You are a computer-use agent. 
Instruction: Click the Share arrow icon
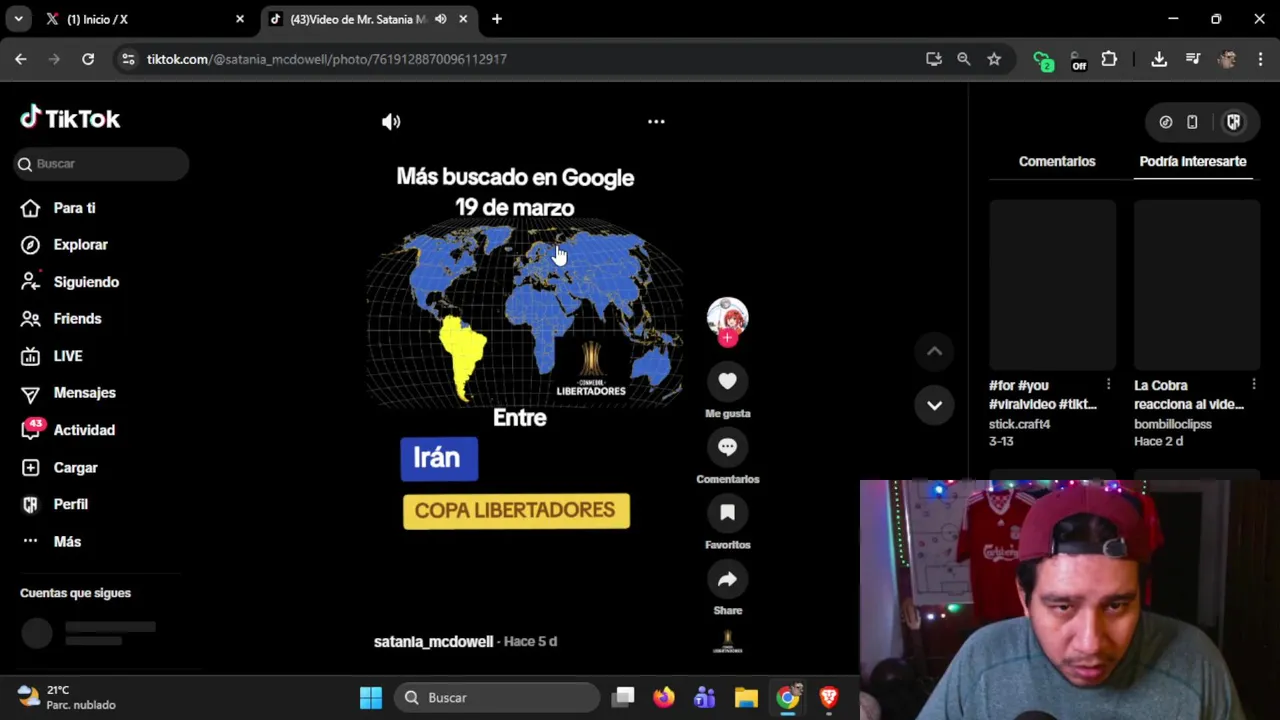pos(727,579)
